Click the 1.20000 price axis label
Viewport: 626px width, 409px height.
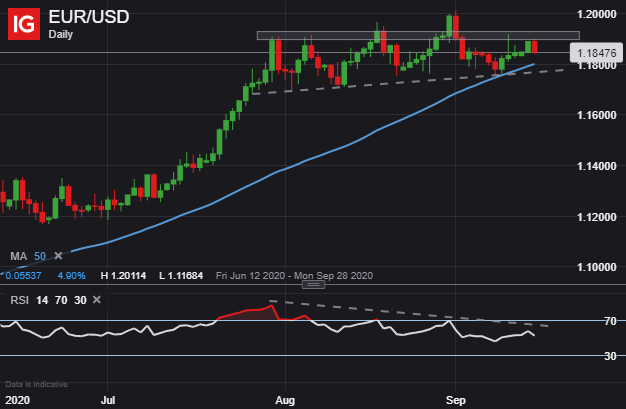[x=596, y=14]
